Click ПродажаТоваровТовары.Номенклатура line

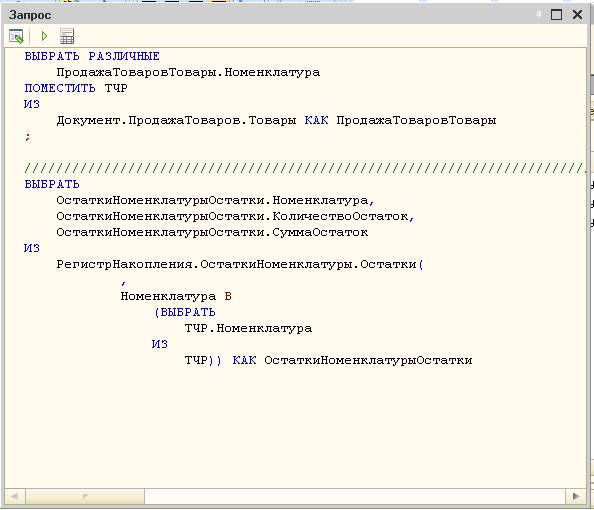pos(188,72)
